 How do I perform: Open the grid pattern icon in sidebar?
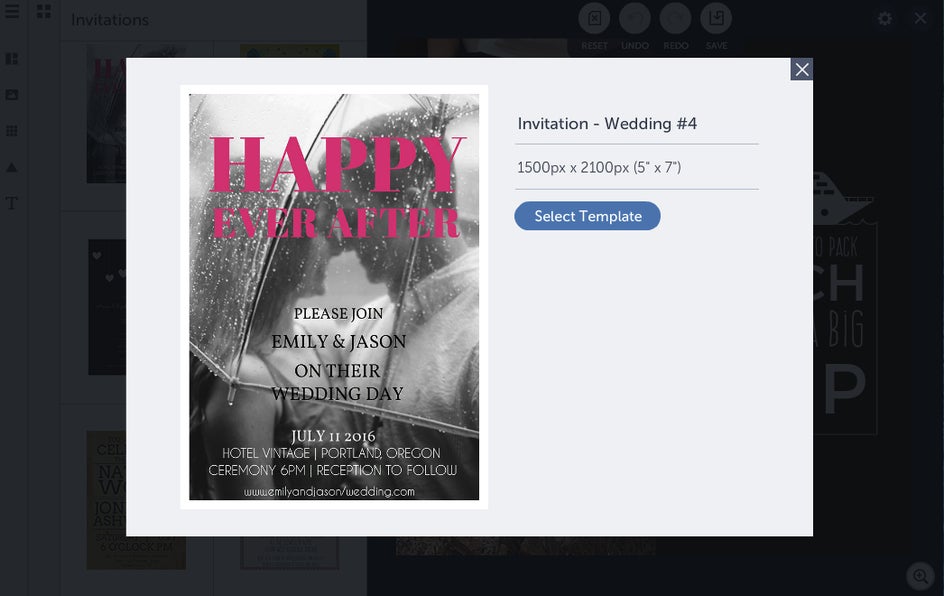point(11,131)
